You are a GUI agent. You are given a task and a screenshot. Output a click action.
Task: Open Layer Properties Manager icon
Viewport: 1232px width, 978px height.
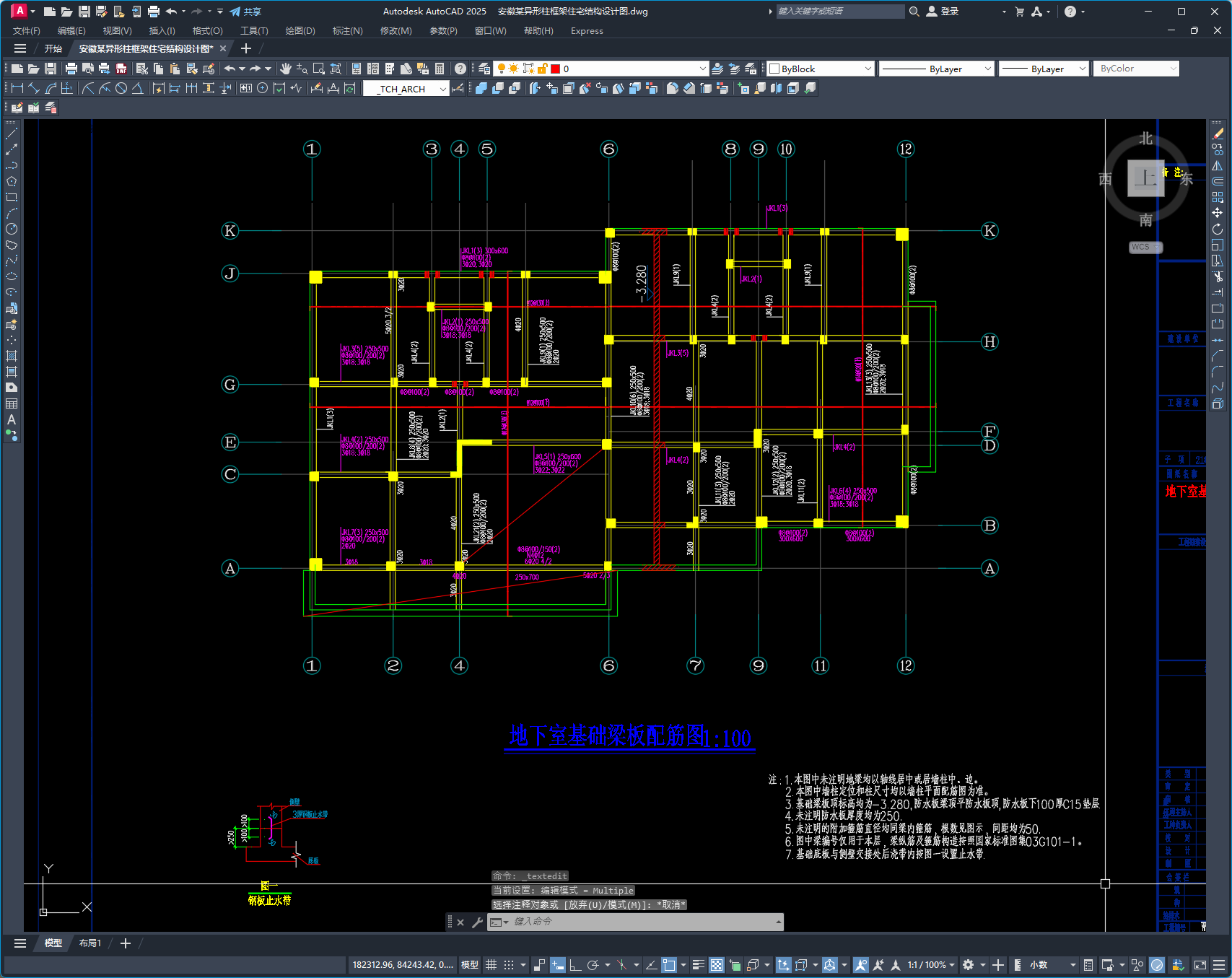(484, 69)
